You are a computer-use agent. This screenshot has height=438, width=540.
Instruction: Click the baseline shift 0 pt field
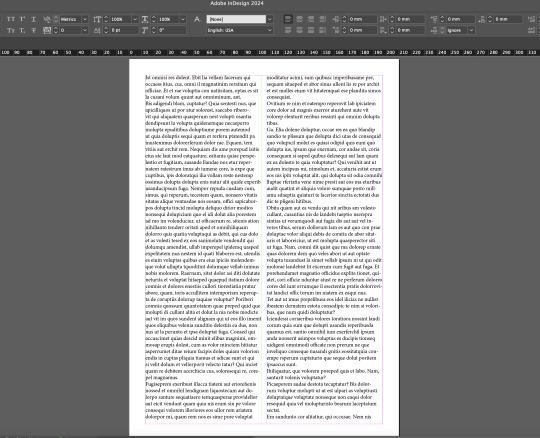[x=124, y=30]
